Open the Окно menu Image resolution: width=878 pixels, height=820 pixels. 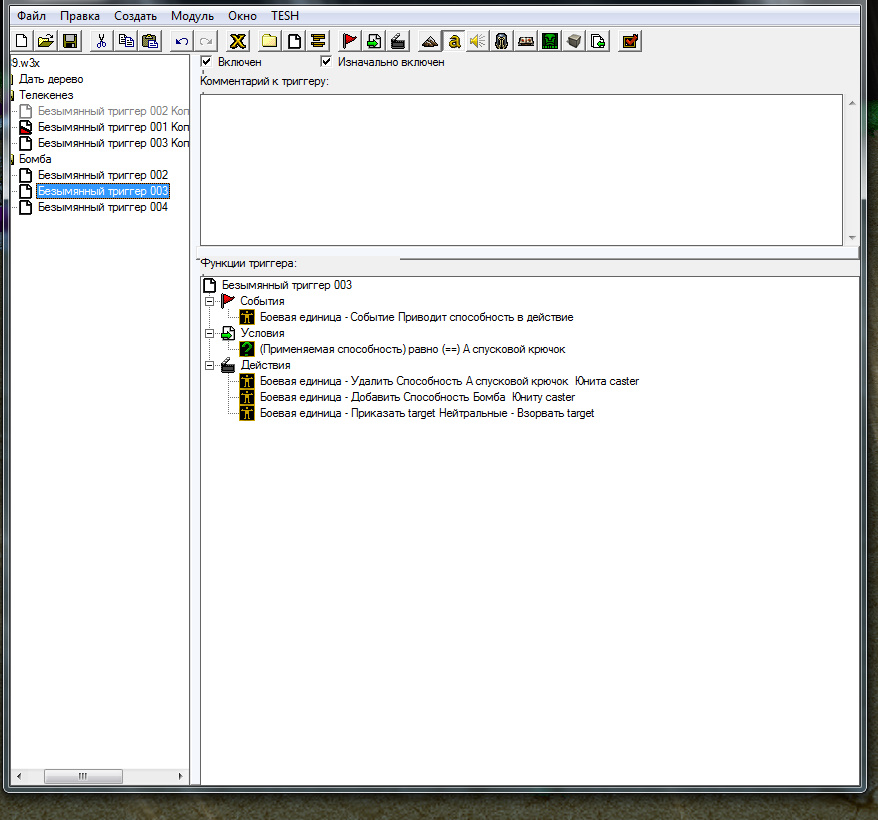pyautogui.click(x=242, y=16)
